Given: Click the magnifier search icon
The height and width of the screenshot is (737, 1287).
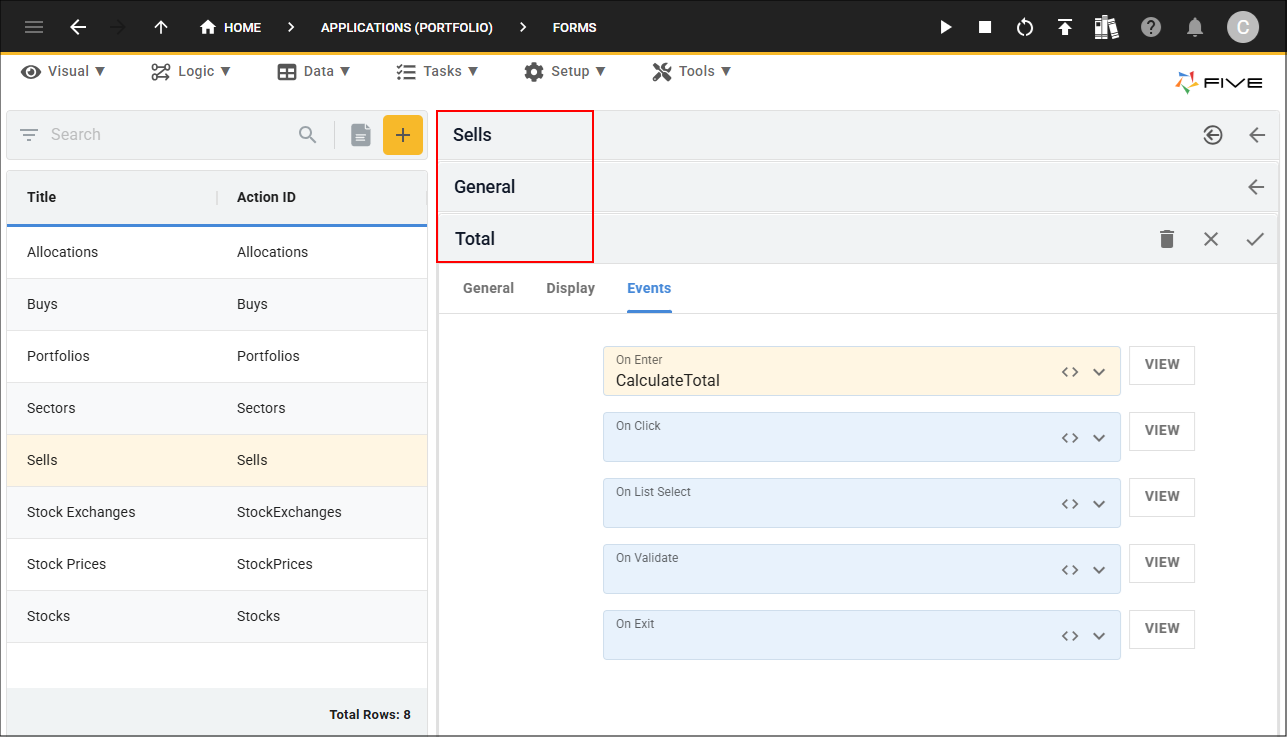Looking at the screenshot, I should point(308,135).
